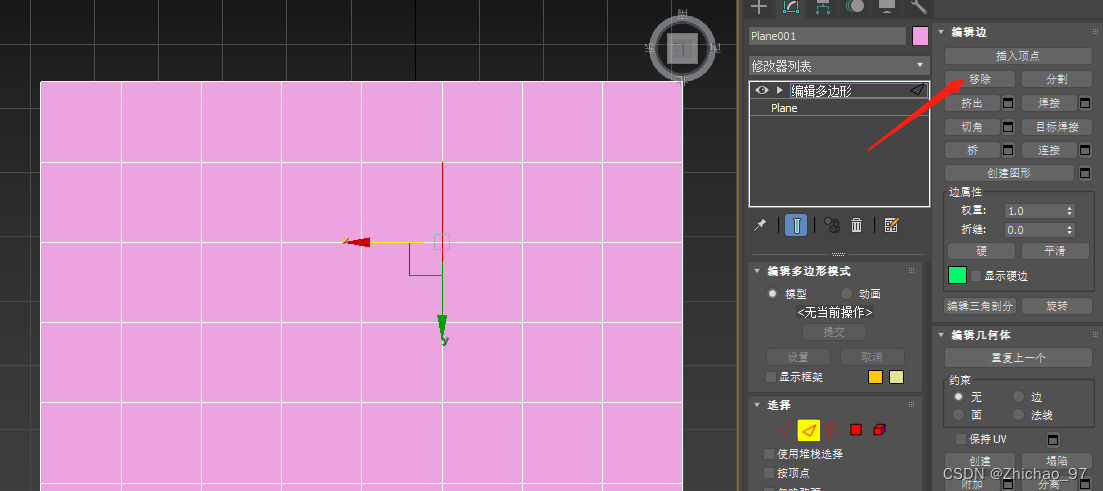The image size is (1103, 491).
Task: Toggle eye visibility of 编辑多边形 modifier
Action: click(761, 90)
